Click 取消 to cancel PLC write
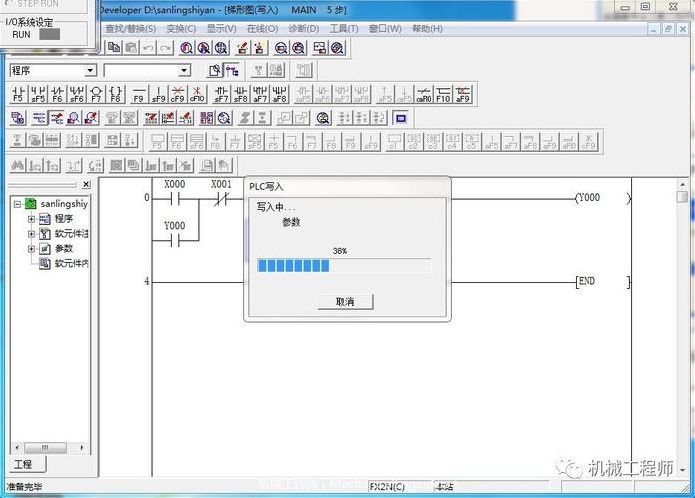This screenshot has height=498, width=695. pyautogui.click(x=345, y=302)
